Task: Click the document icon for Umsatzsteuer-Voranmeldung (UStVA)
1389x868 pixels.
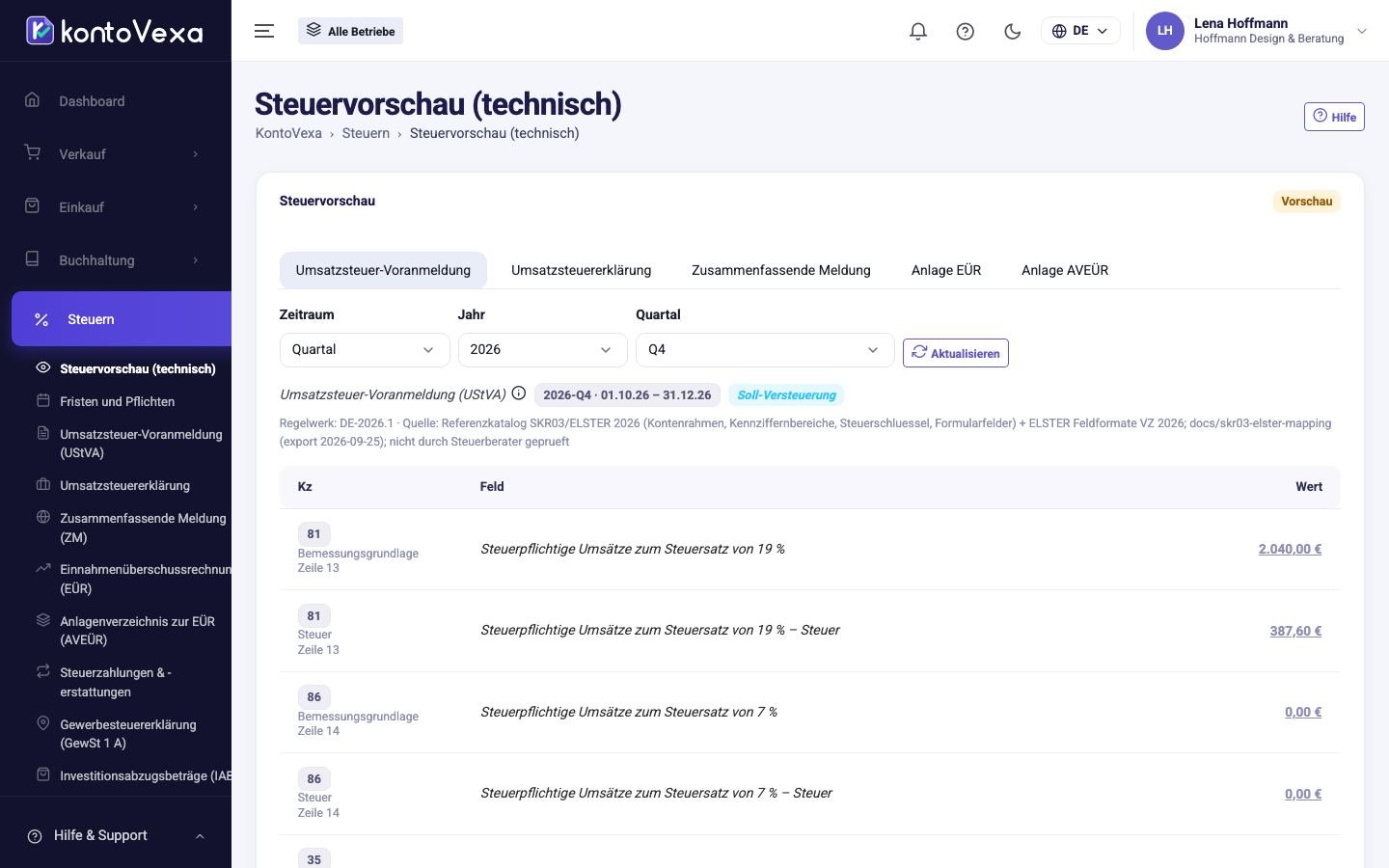Action: click(42, 433)
